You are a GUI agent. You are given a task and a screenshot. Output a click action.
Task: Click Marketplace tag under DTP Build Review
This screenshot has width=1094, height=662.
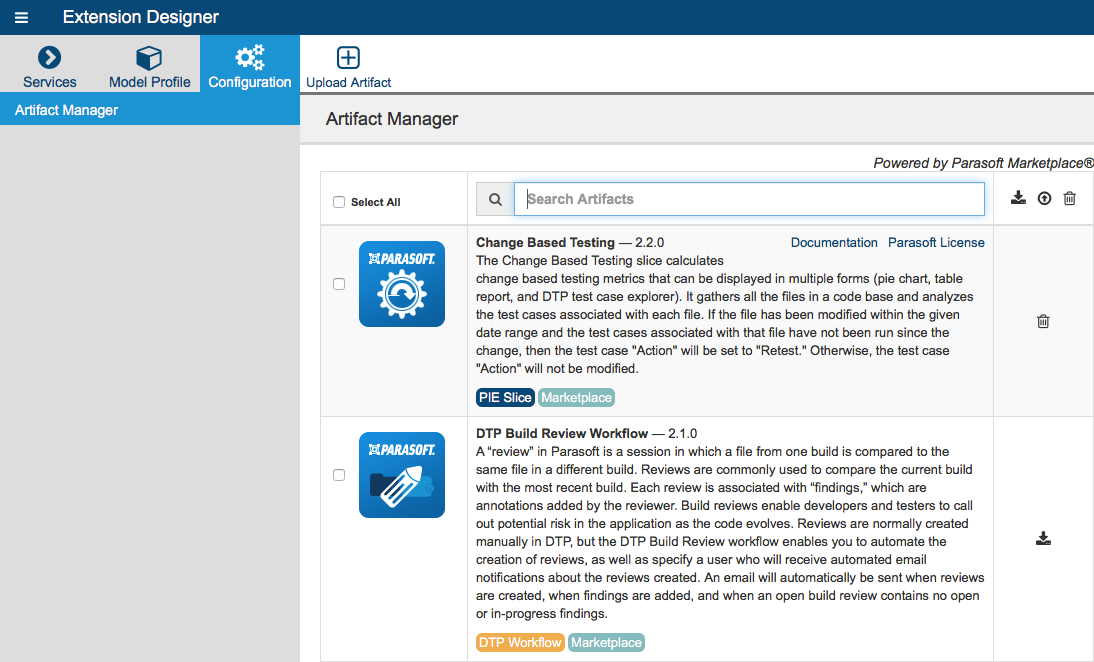point(606,642)
